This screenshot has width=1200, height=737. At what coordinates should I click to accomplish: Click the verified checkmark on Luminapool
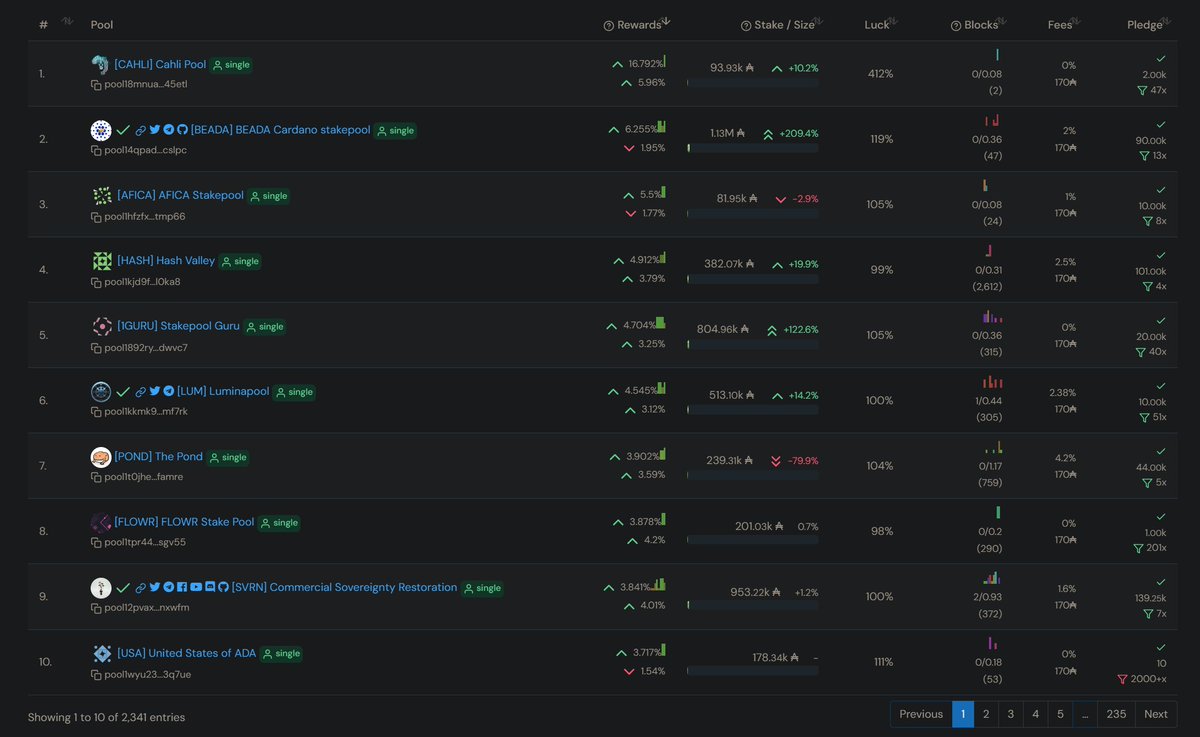click(122, 391)
